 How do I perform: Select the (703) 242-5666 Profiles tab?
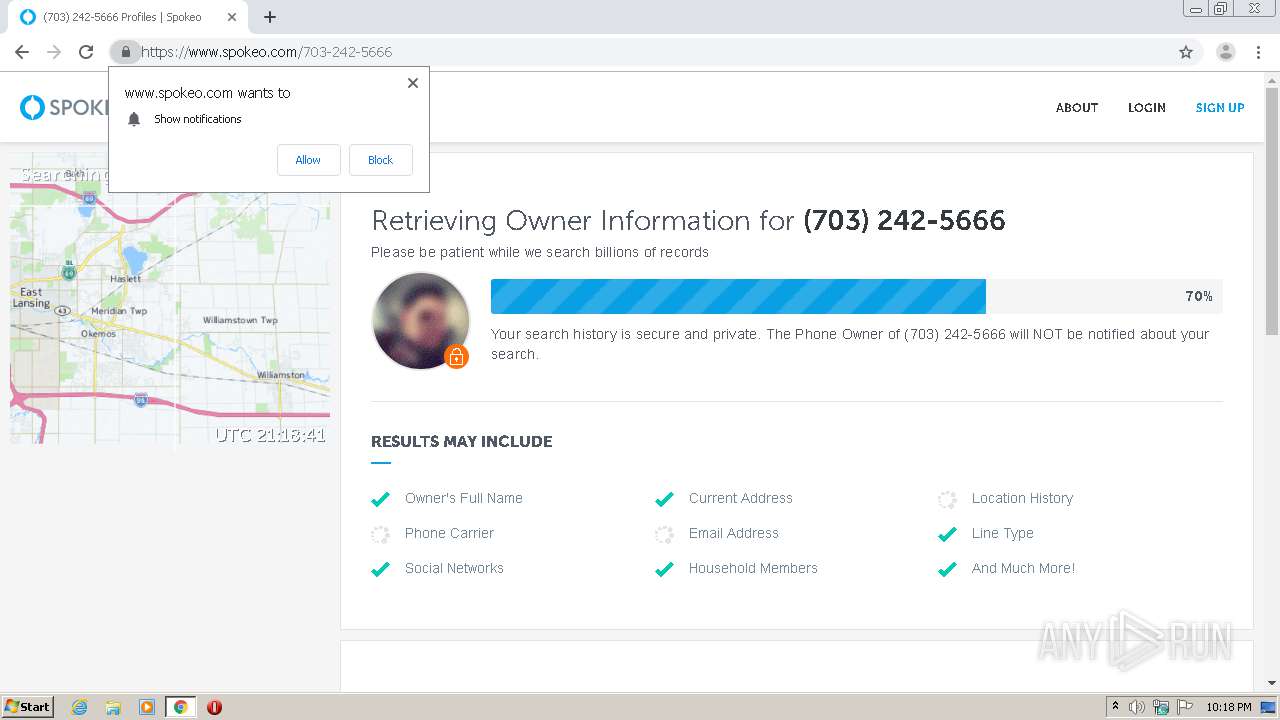(x=130, y=17)
